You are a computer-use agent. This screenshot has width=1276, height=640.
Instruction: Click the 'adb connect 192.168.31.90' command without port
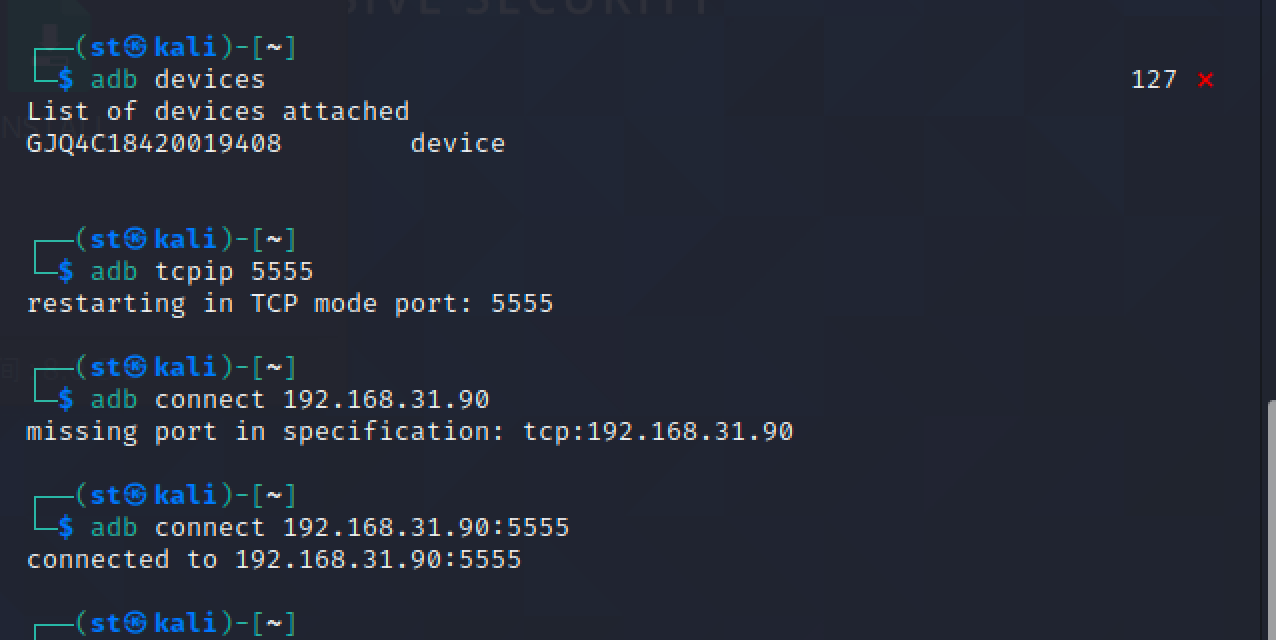point(290,399)
